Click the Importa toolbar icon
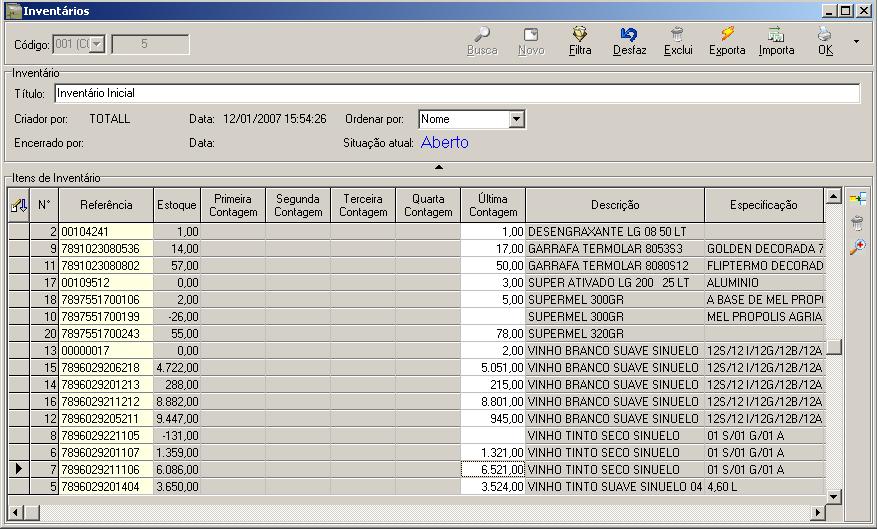 (x=776, y=35)
